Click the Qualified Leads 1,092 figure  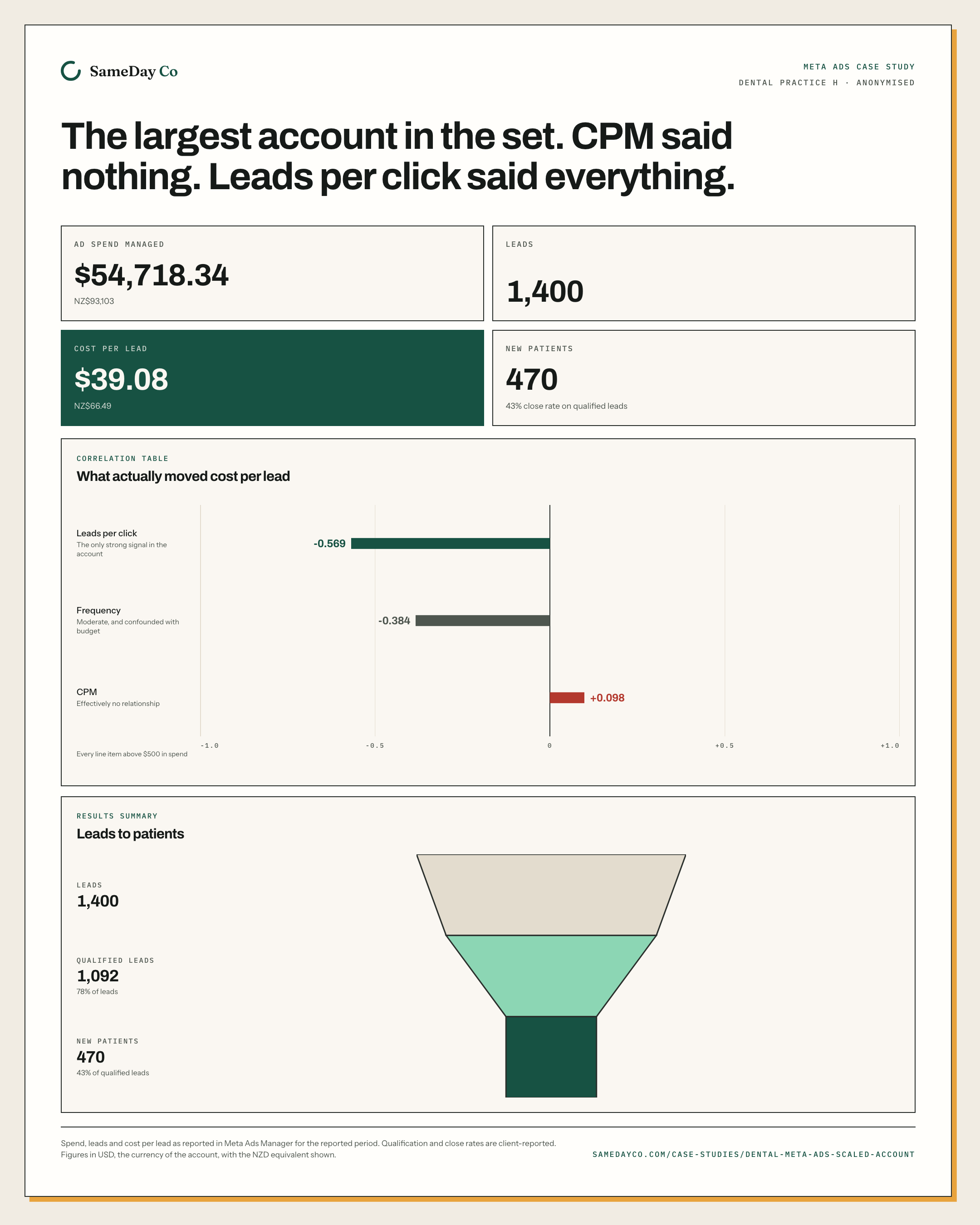tap(98, 976)
